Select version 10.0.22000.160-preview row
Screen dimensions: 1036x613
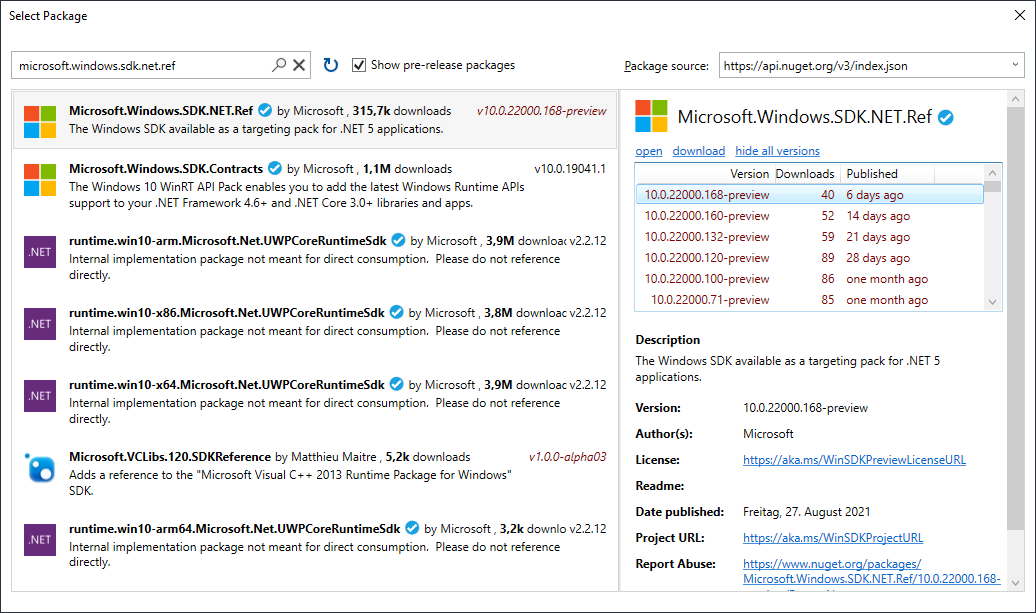pos(809,216)
